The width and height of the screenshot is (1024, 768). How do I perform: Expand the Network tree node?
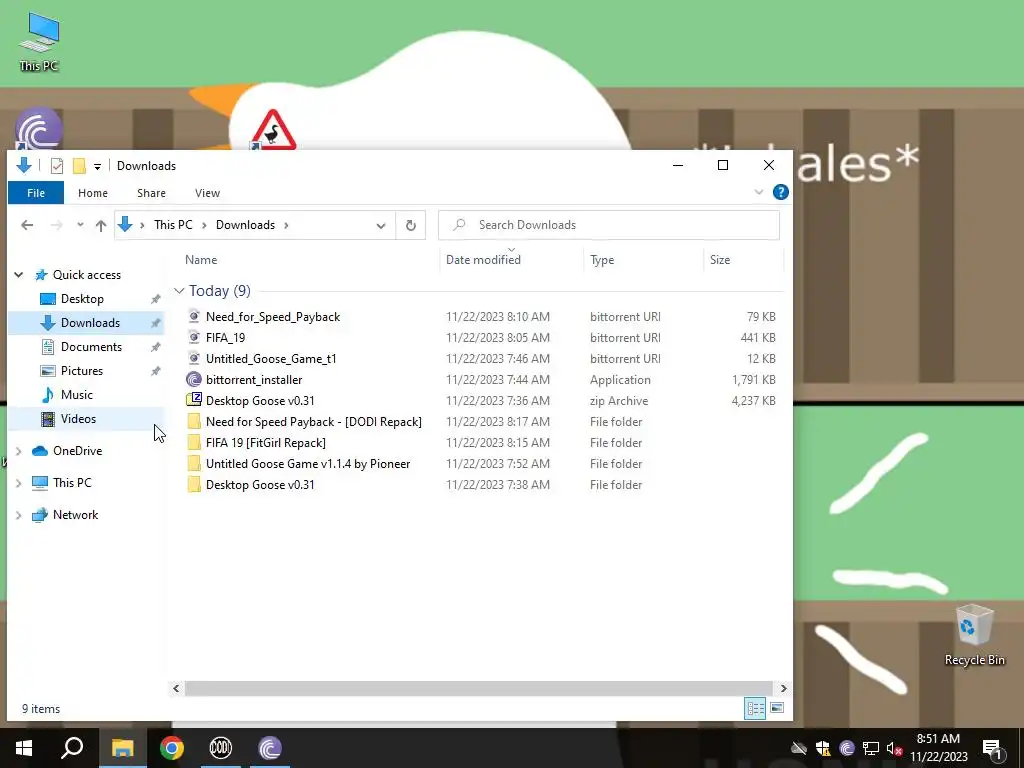(x=19, y=515)
